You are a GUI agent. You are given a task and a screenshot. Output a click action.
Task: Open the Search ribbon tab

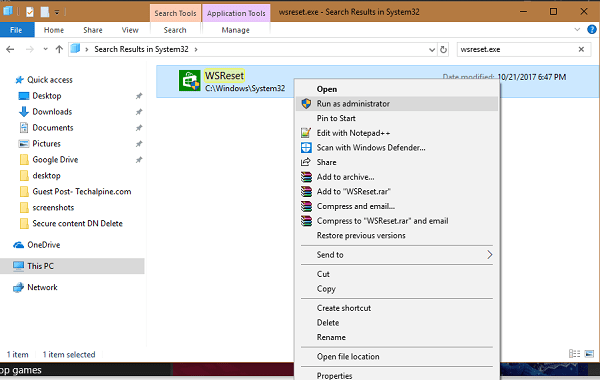(x=175, y=30)
